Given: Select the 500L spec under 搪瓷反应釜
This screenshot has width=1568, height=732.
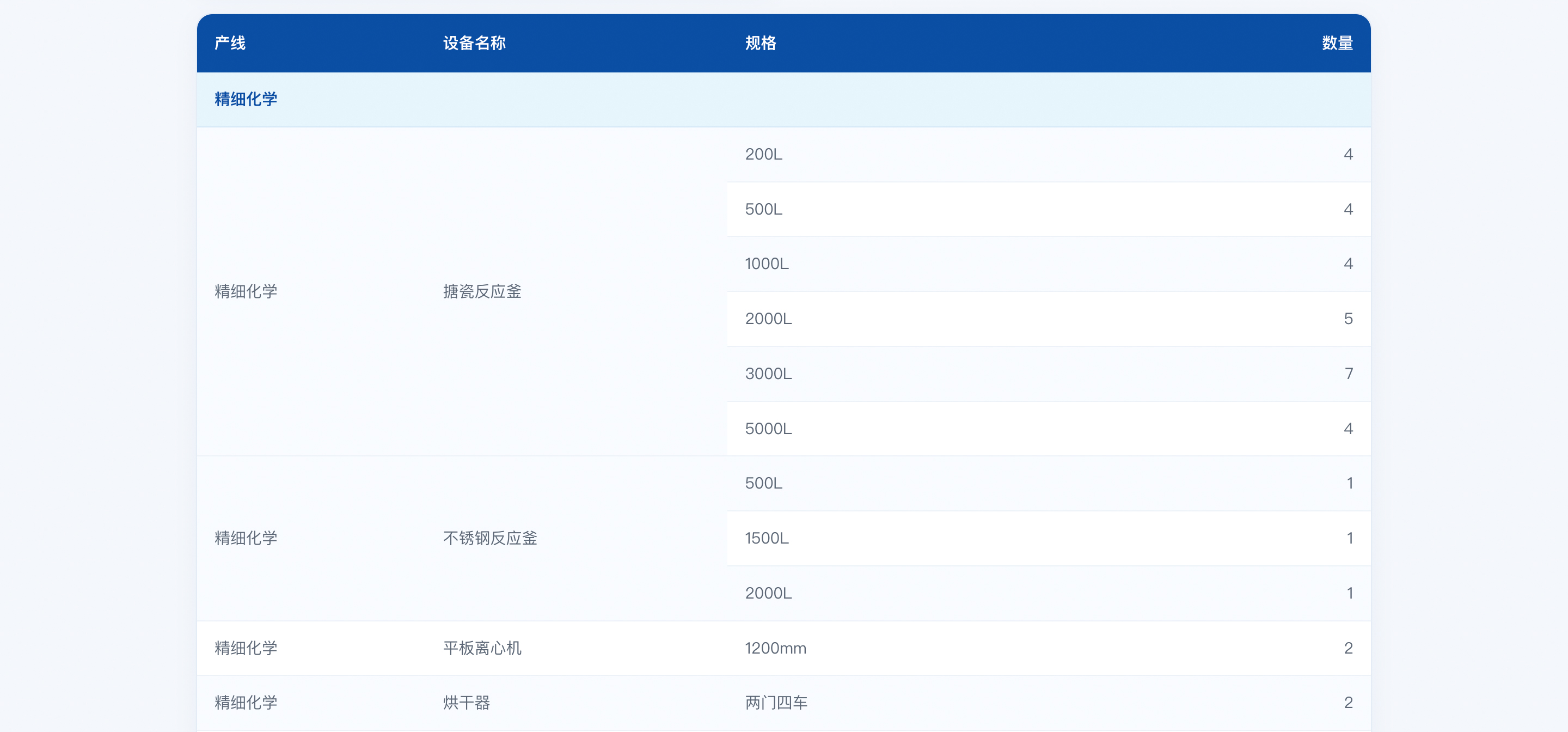Looking at the screenshot, I should click(x=763, y=209).
